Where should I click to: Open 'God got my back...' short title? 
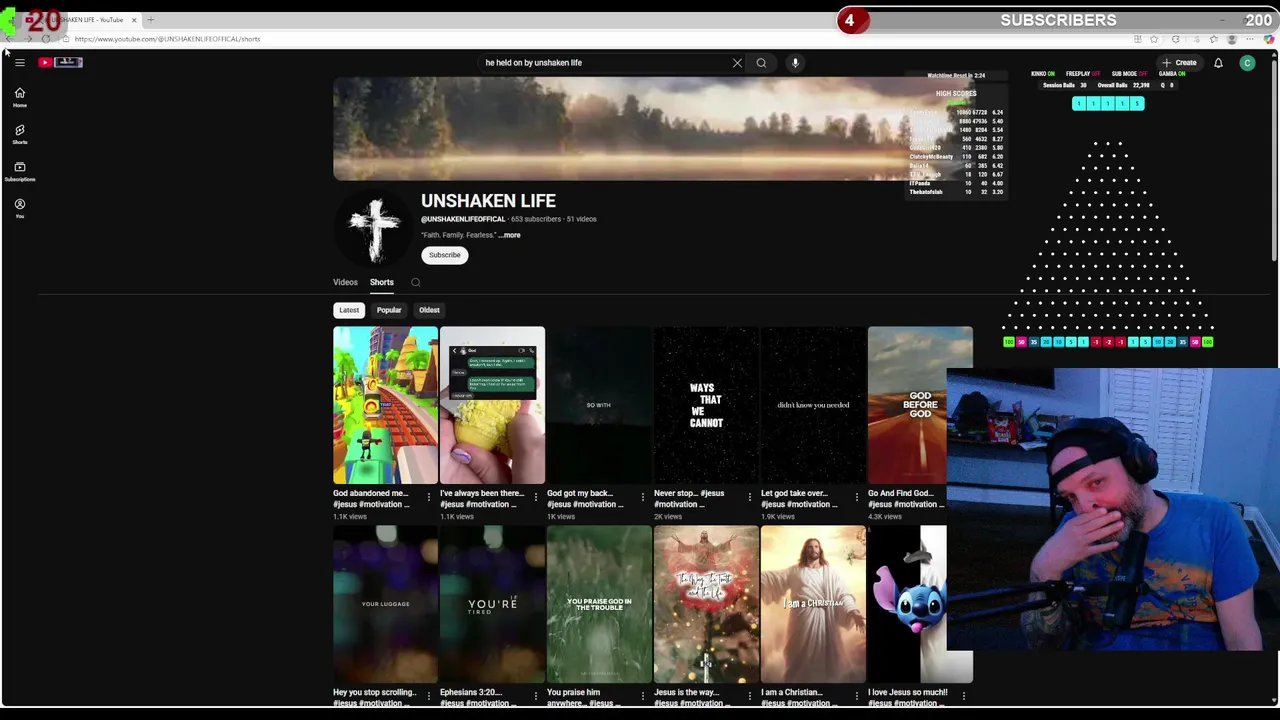585,498
